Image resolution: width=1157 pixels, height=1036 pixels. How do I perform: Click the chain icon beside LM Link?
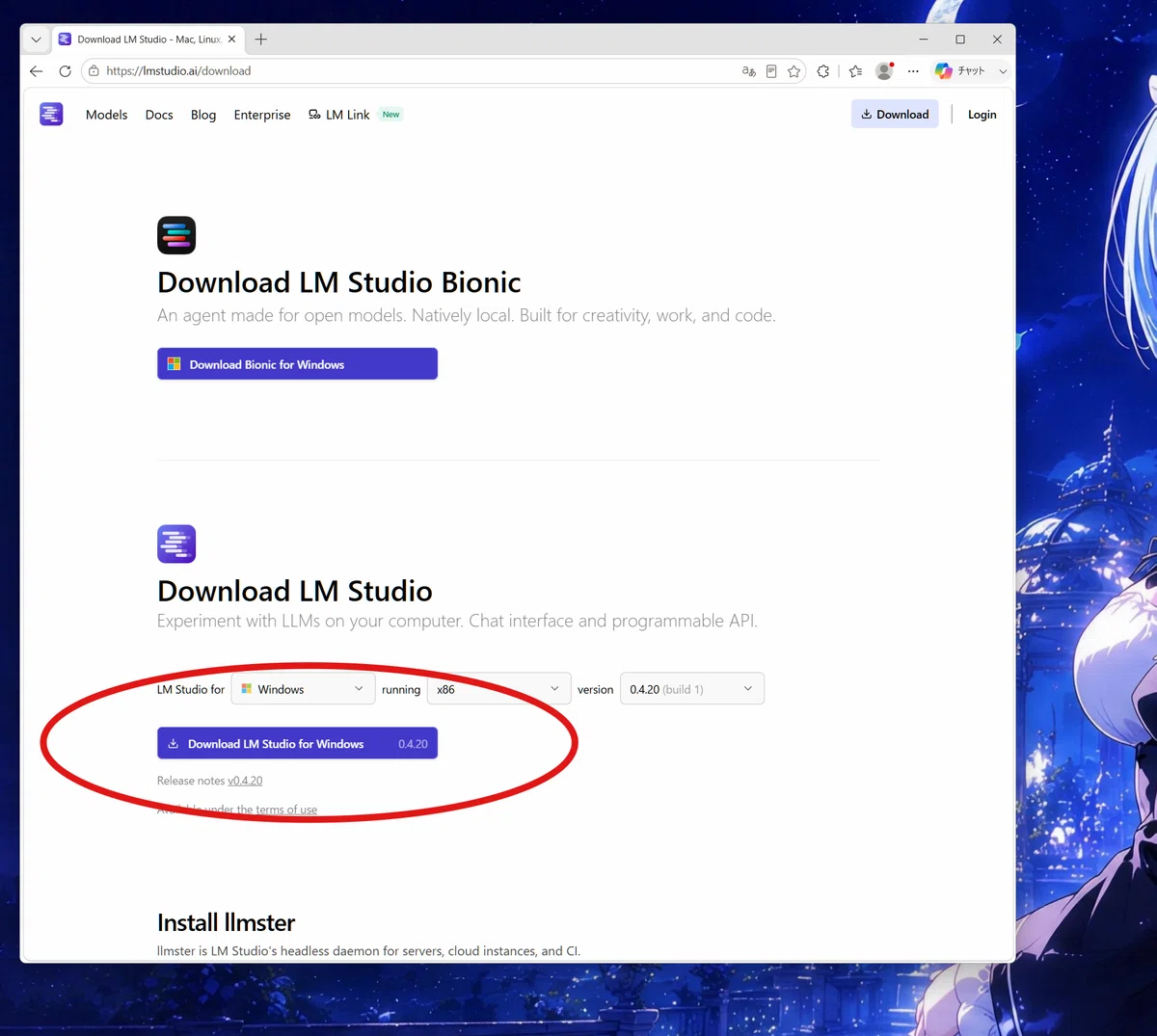click(314, 115)
